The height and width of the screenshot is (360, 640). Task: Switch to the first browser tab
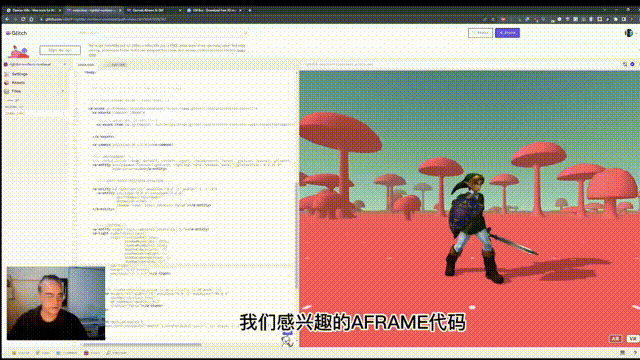(33, 10)
